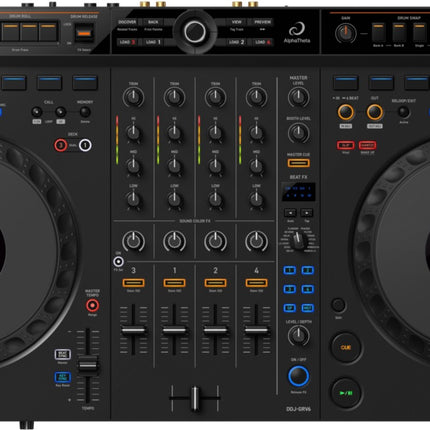Assign Beat FX to channel 2

click(307, 270)
